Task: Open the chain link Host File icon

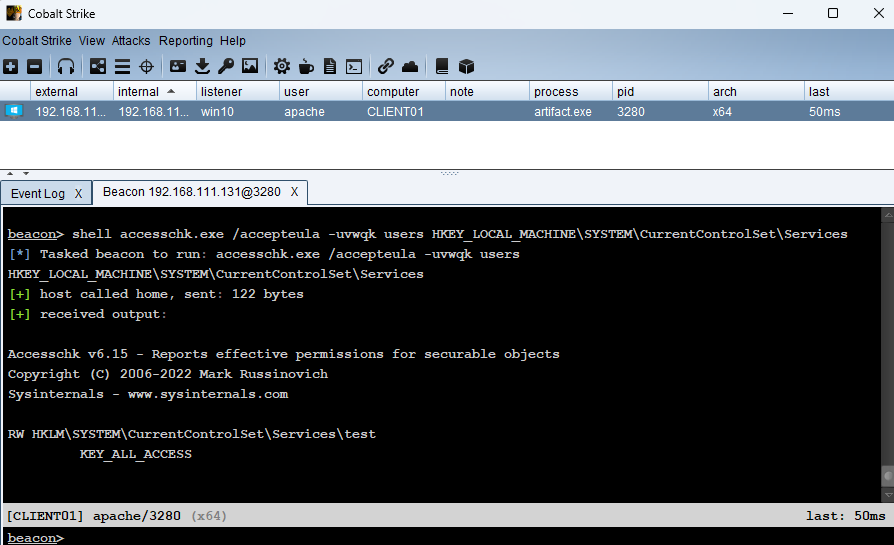Action: pos(386,67)
